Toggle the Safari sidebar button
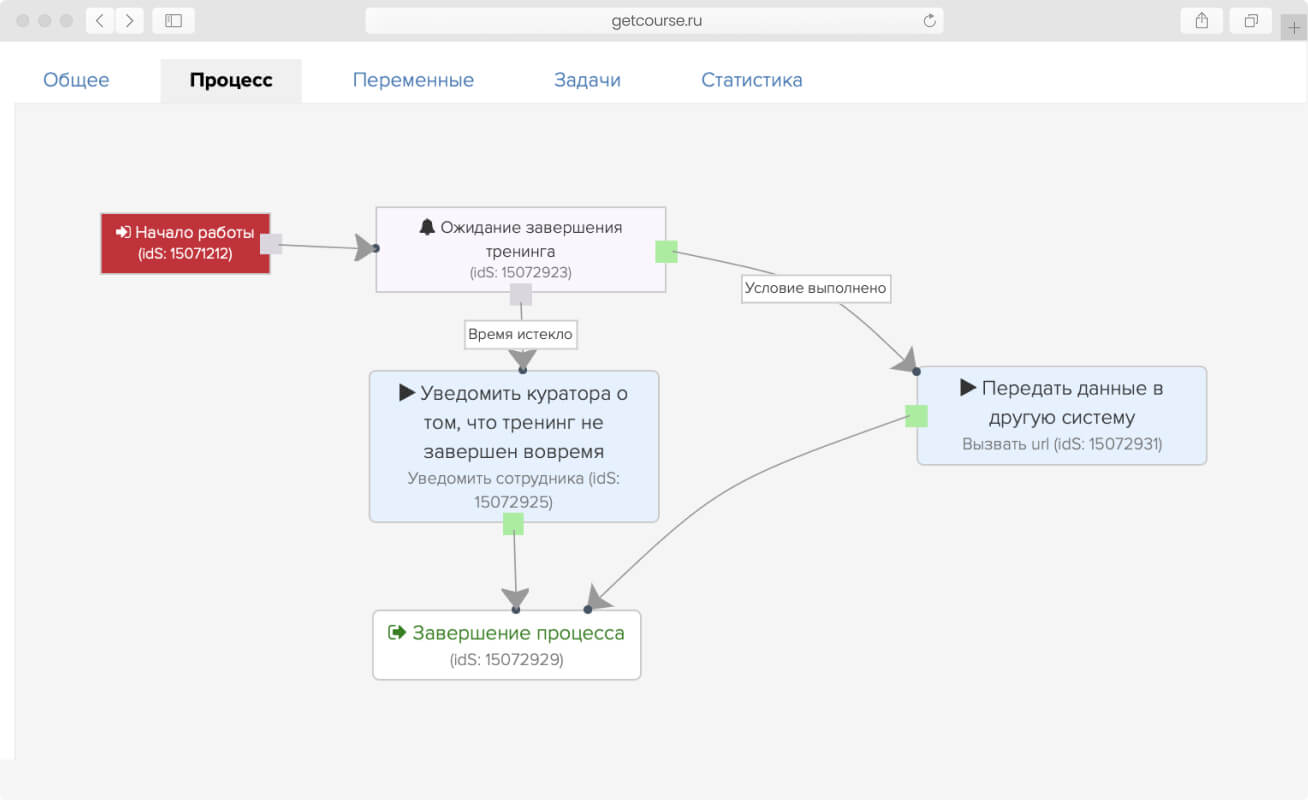Image resolution: width=1308 pixels, height=800 pixels. click(x=173, y=20)
